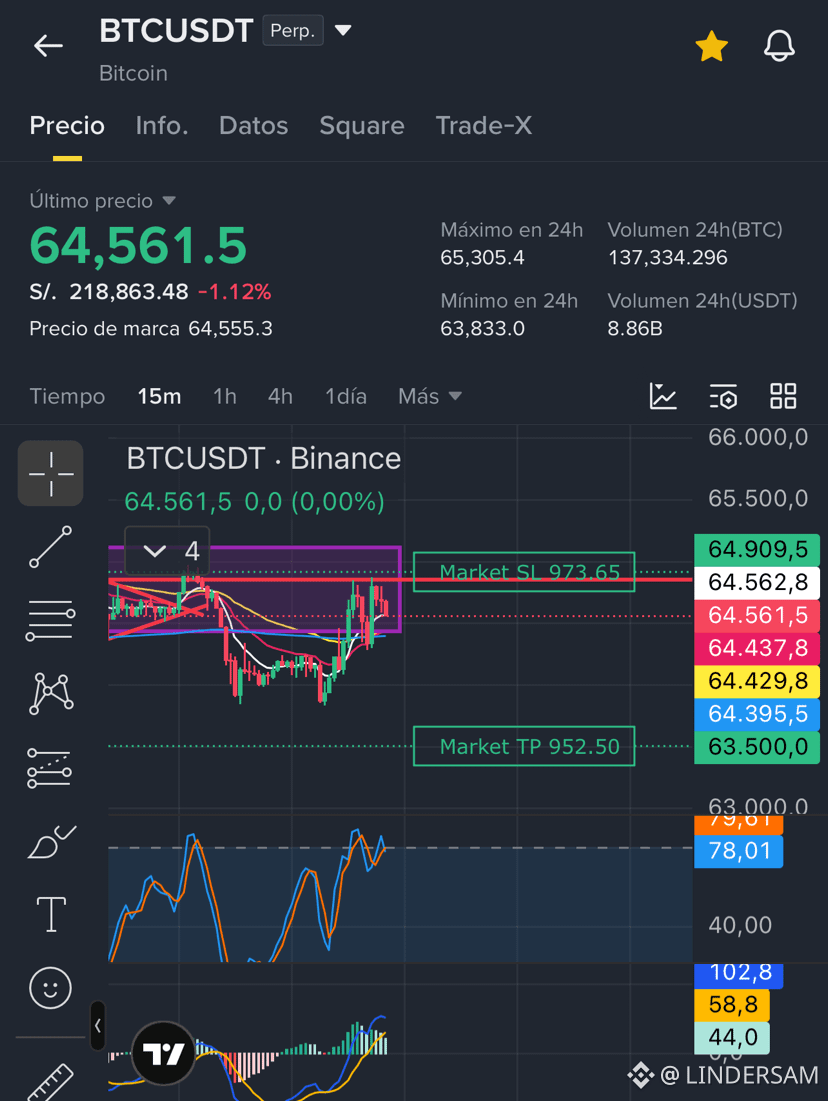Toggle the favorite star for BTCUSDT

[x=711, y=46]
